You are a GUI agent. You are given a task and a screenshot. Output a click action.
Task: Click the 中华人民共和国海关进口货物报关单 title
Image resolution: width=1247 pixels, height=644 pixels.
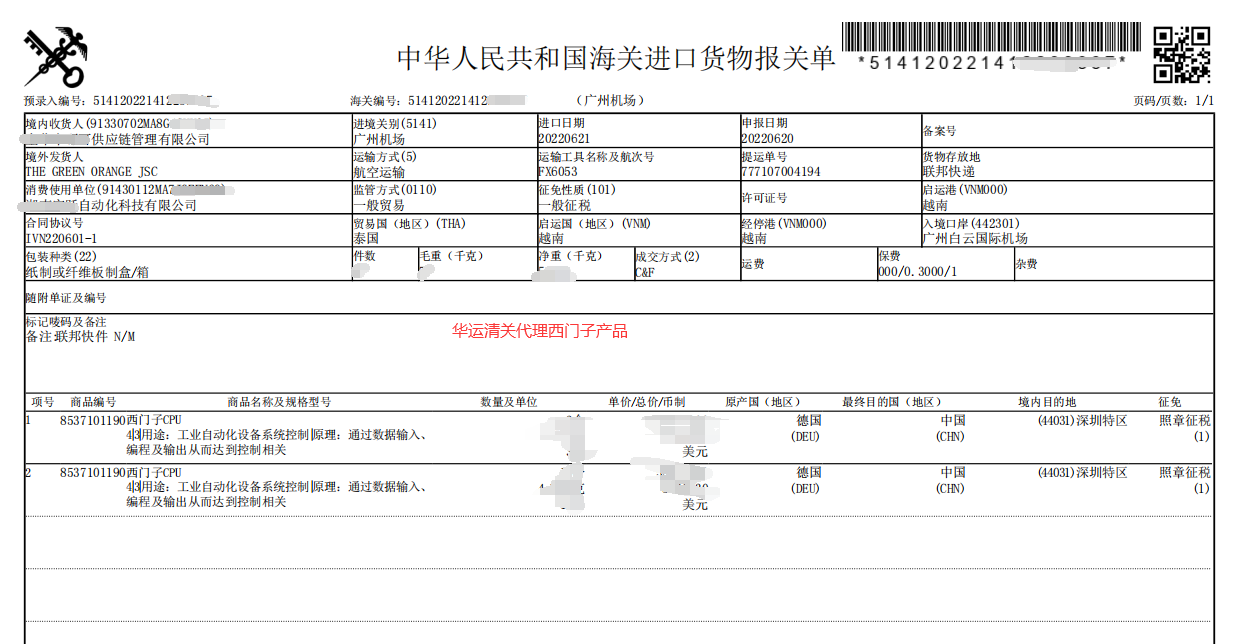pyautogui.click(x=615, y=58)
